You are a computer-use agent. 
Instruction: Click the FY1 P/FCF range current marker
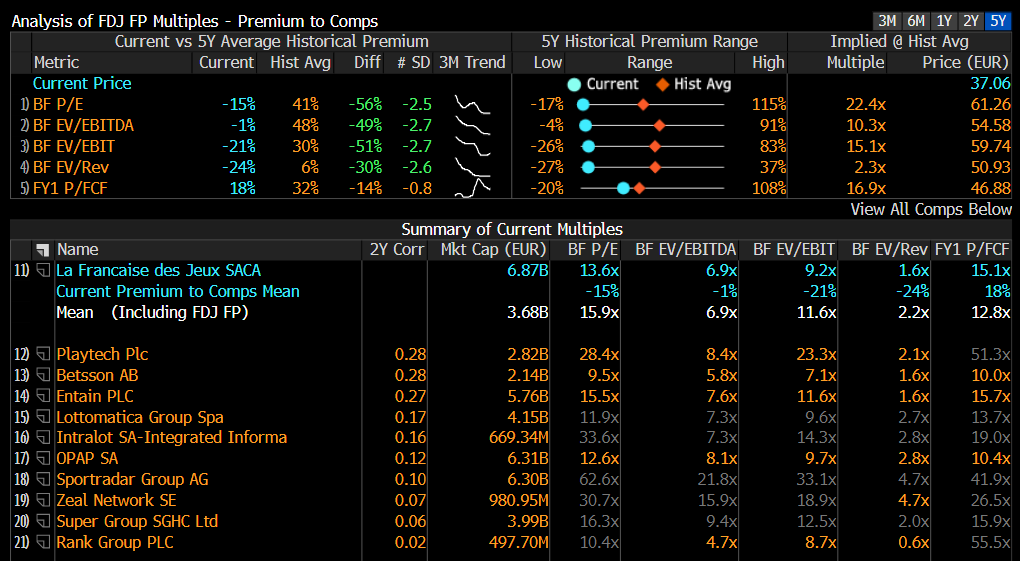[623, 188]
